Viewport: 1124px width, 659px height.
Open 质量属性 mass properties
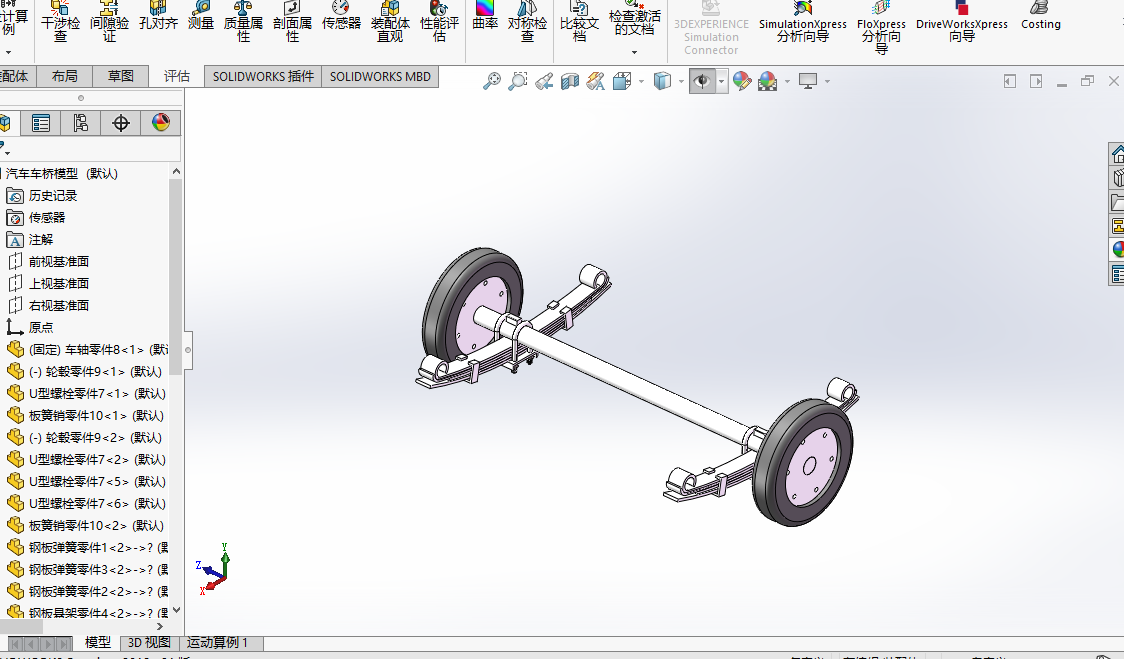243,22
